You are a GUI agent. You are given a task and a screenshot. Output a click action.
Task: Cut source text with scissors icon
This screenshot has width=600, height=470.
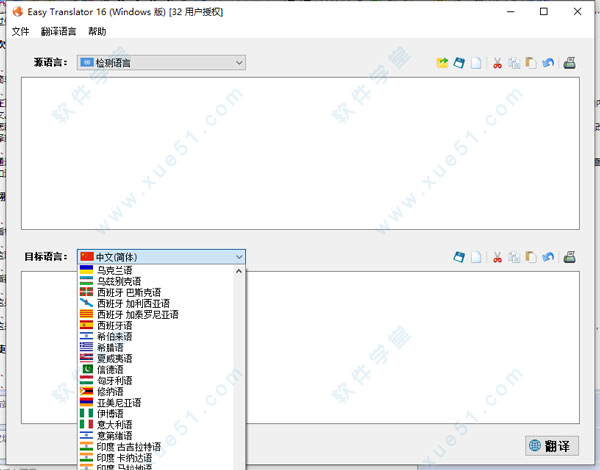pos(497,63)
